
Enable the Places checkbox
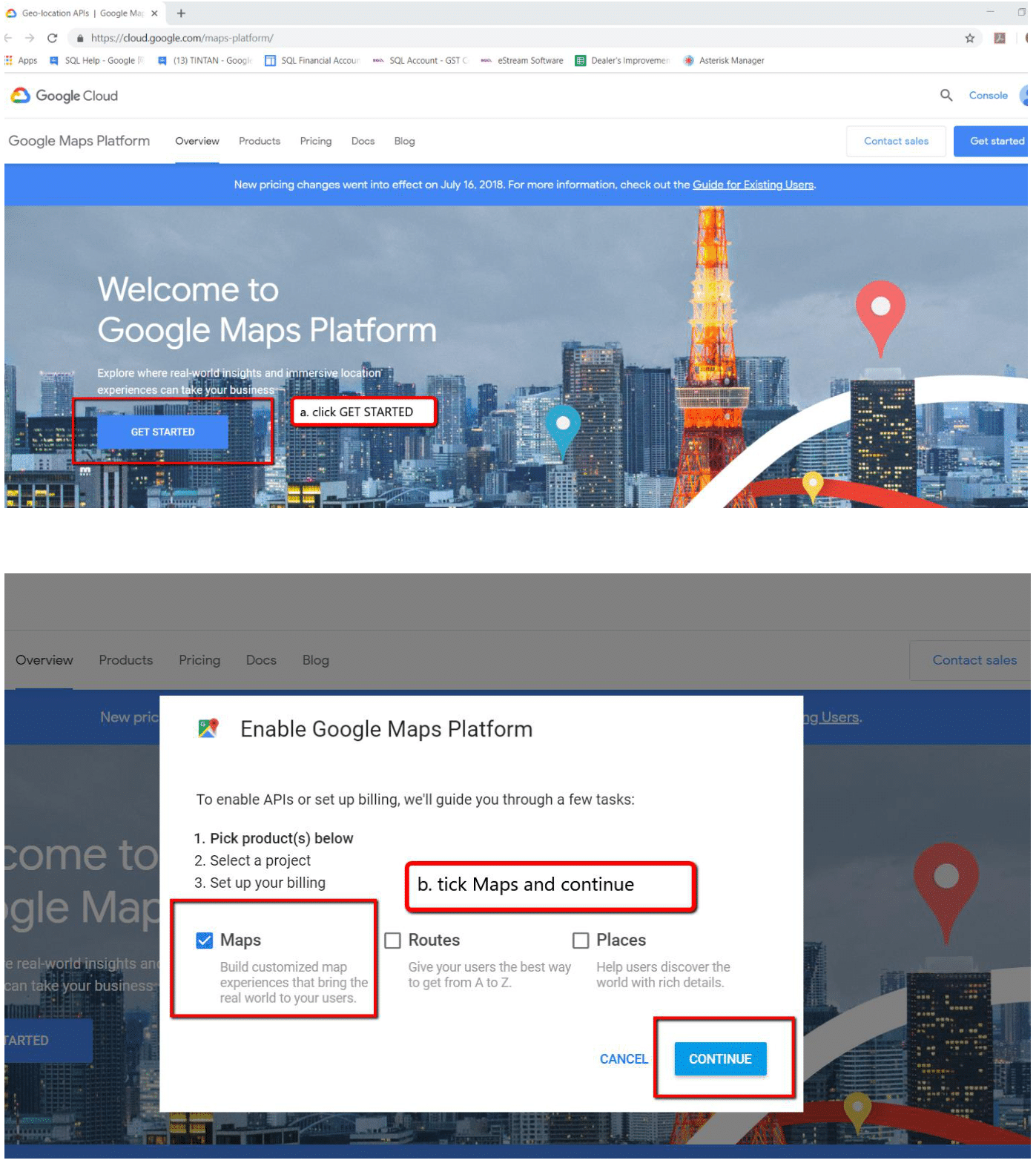tap(581, 940)
